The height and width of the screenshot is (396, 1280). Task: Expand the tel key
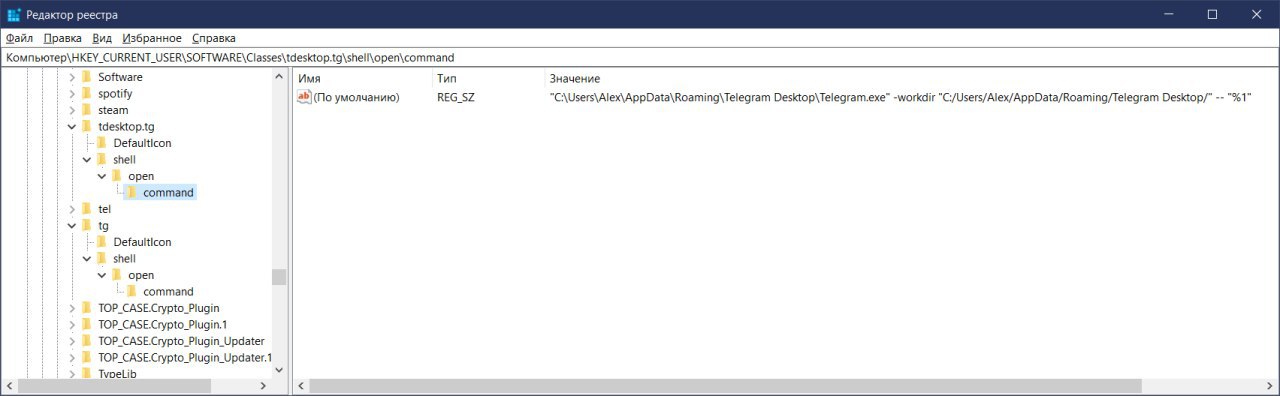click(71, 209)
